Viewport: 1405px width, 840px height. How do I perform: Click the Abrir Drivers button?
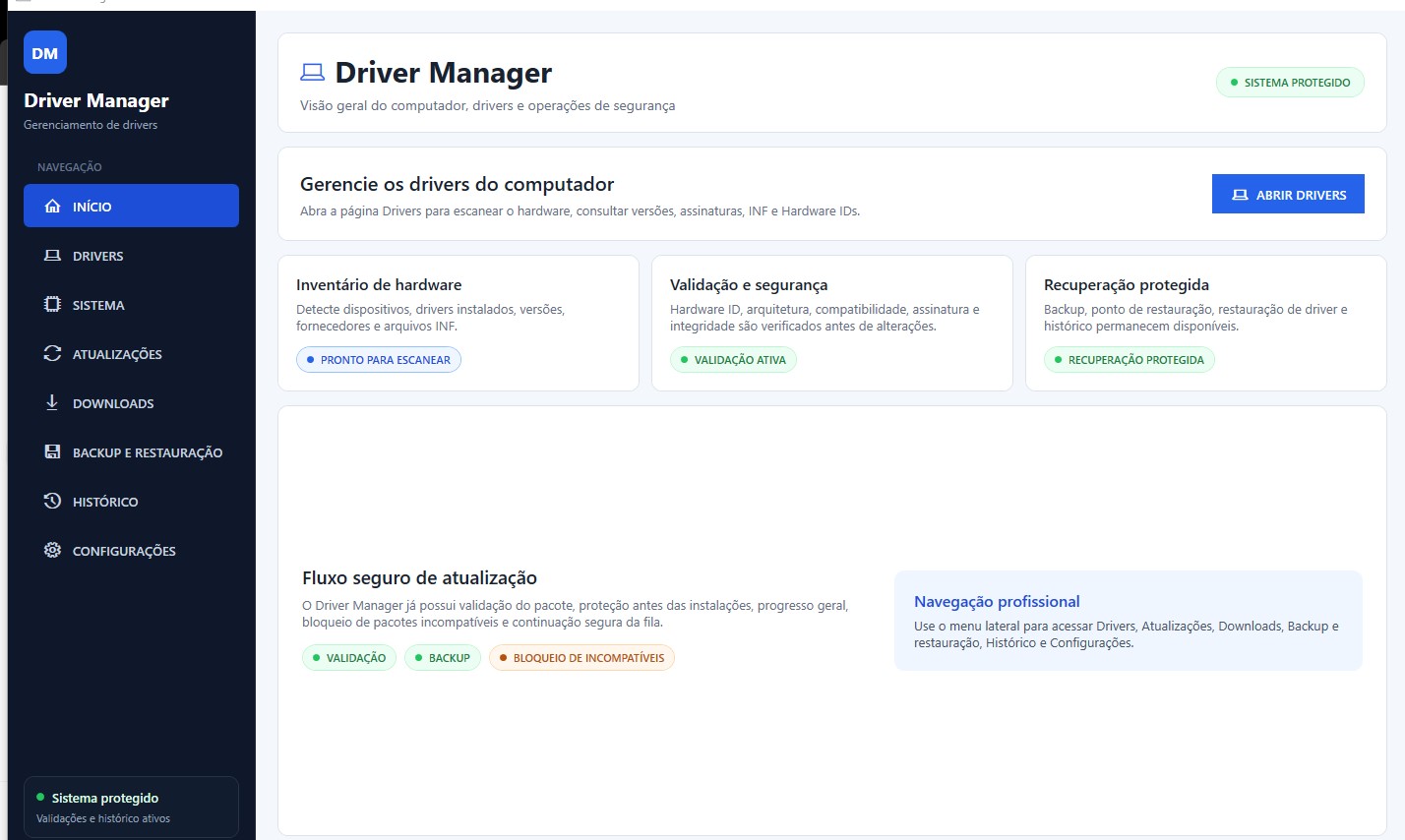(x=1288, y=195)
